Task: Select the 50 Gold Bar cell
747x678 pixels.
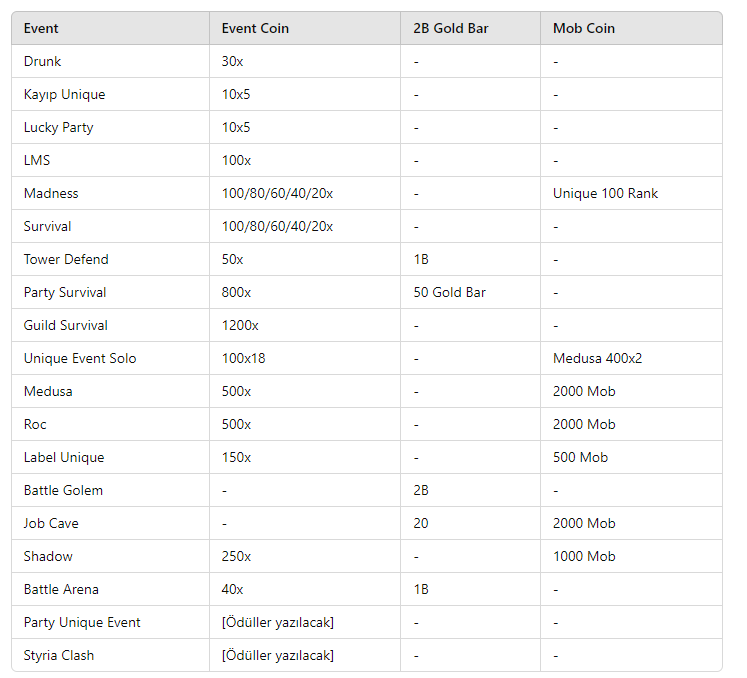Action: click(449, 293)
